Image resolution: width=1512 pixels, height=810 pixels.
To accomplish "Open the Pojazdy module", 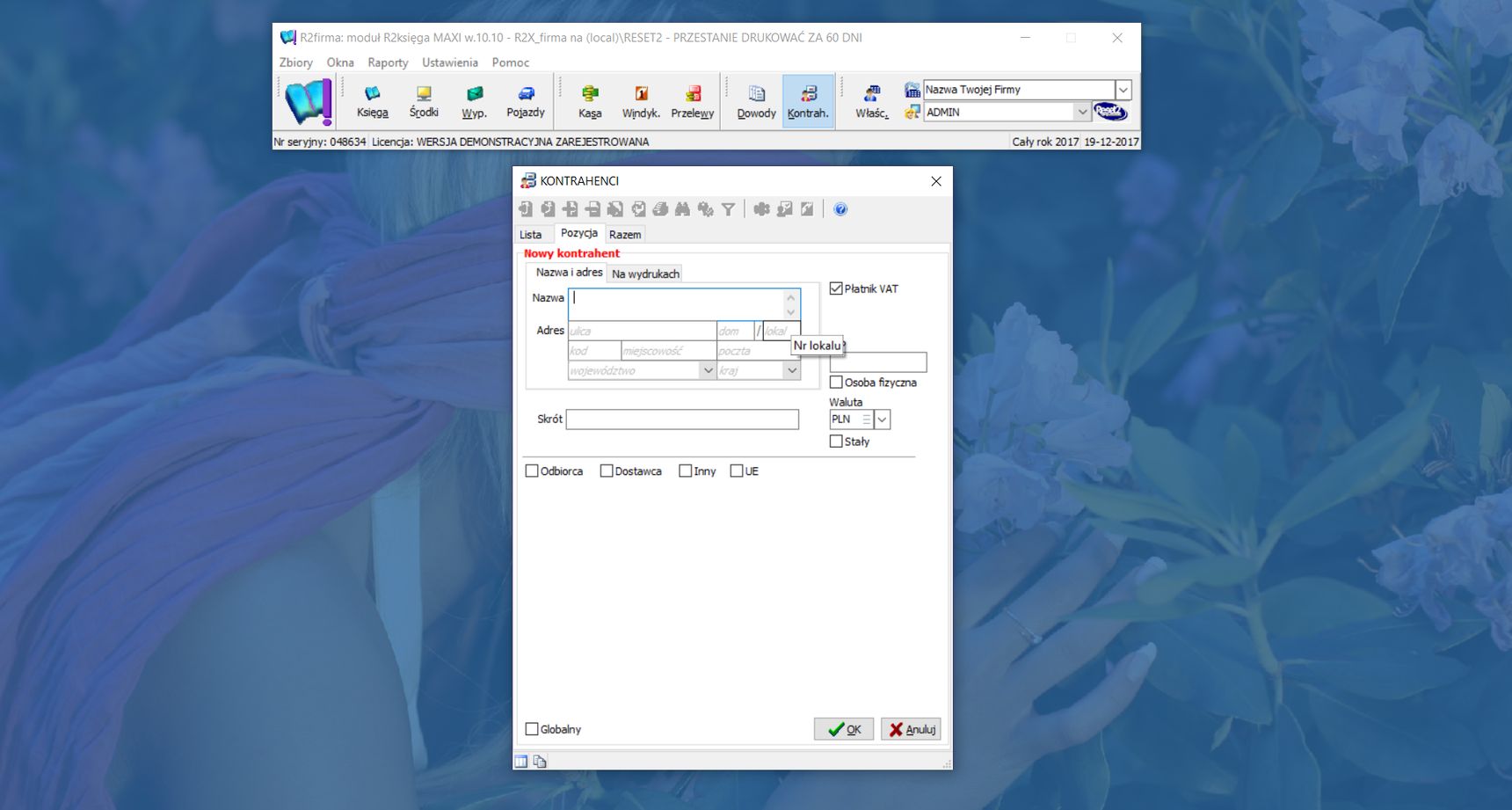I will click(x=526, y=101).
